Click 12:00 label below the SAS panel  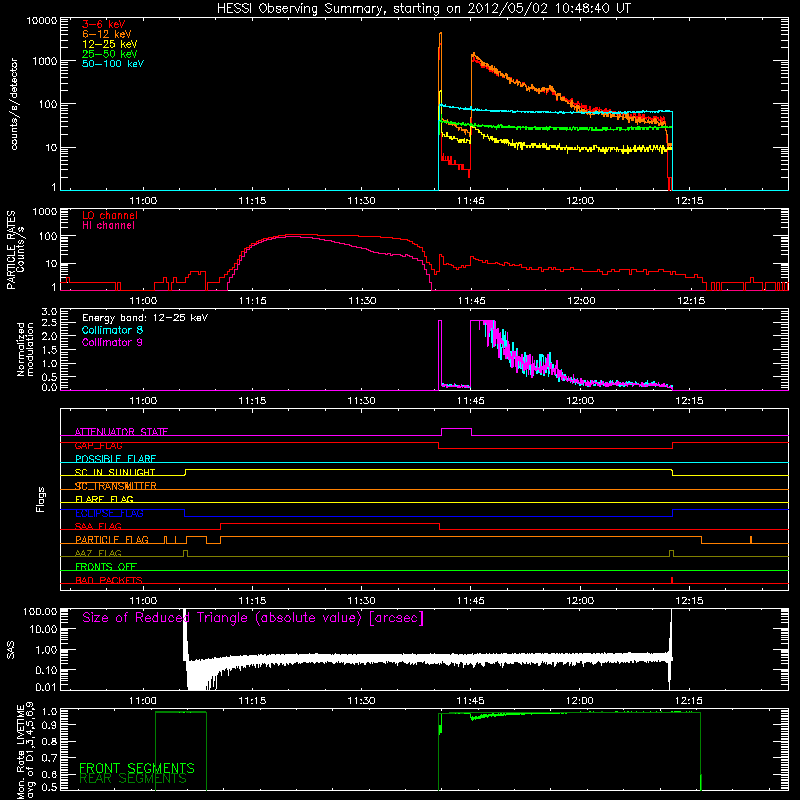[x=580, y=701]
